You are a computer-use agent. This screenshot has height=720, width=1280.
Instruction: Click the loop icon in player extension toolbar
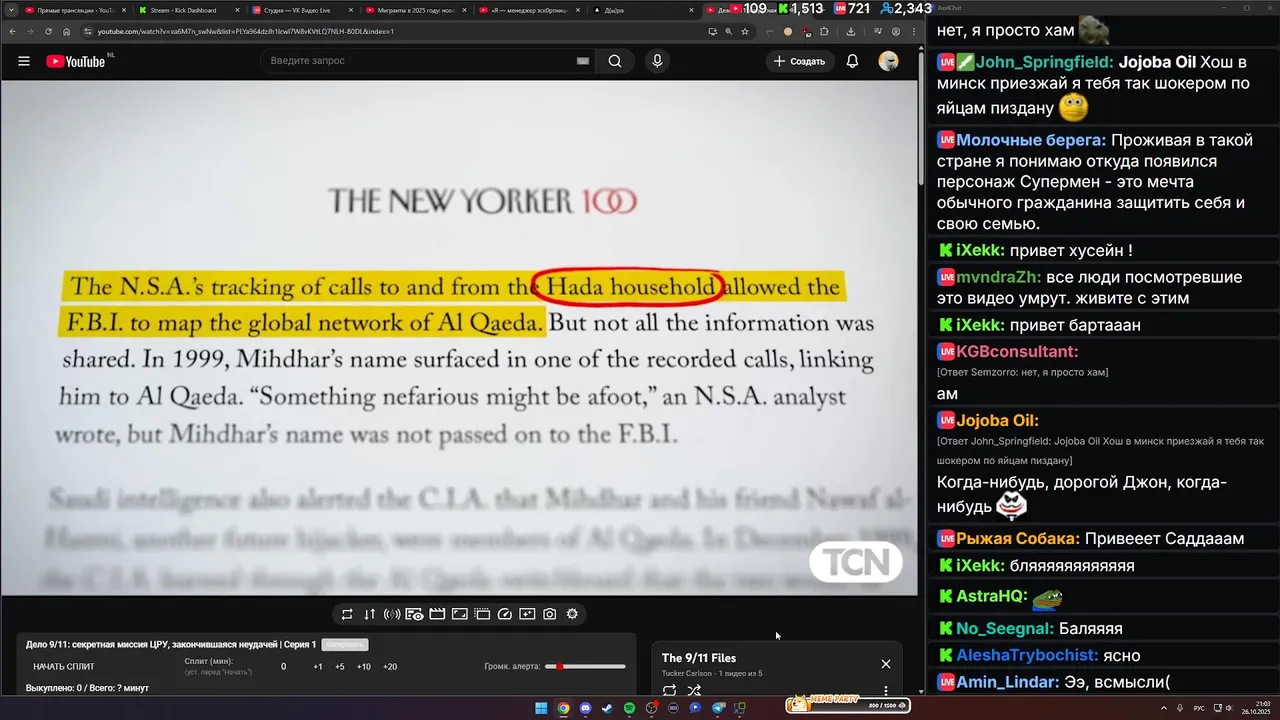coord(347,614)
